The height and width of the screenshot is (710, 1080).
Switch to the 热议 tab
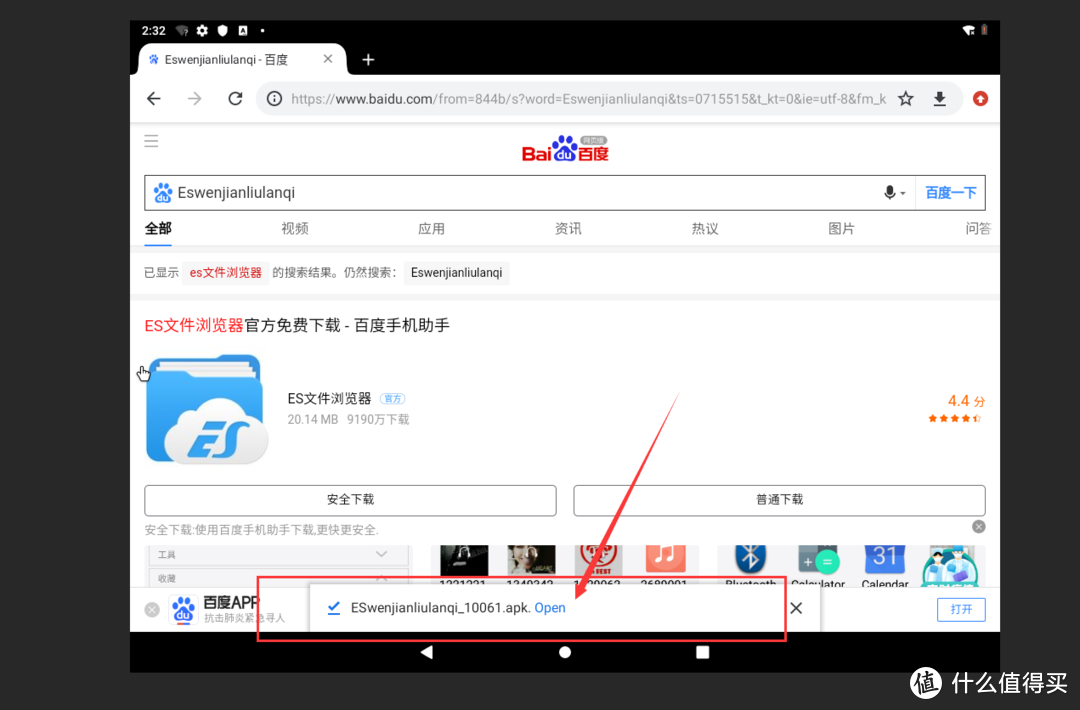[705, 229]
